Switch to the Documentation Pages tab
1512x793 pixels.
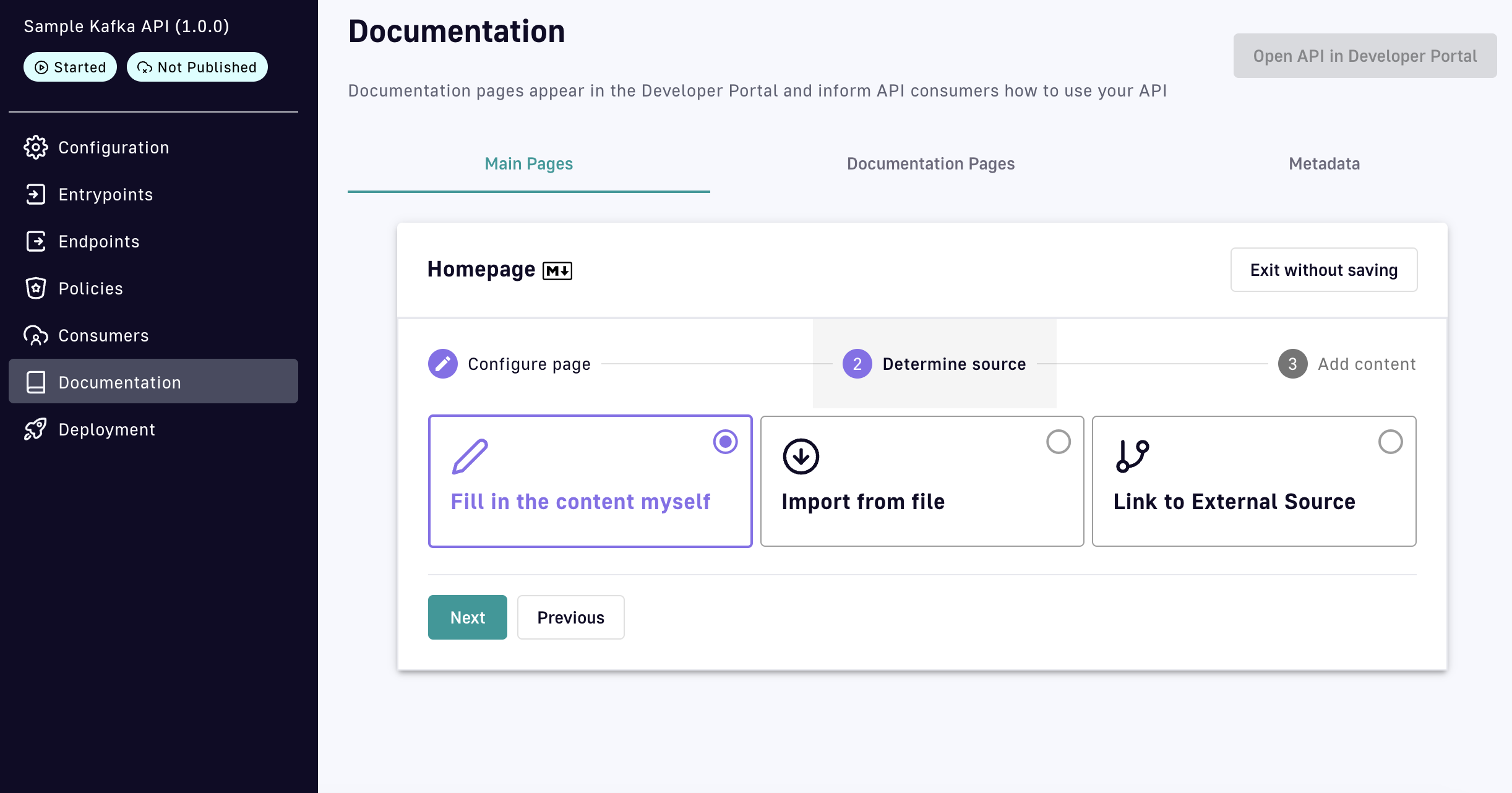point(930,164)
